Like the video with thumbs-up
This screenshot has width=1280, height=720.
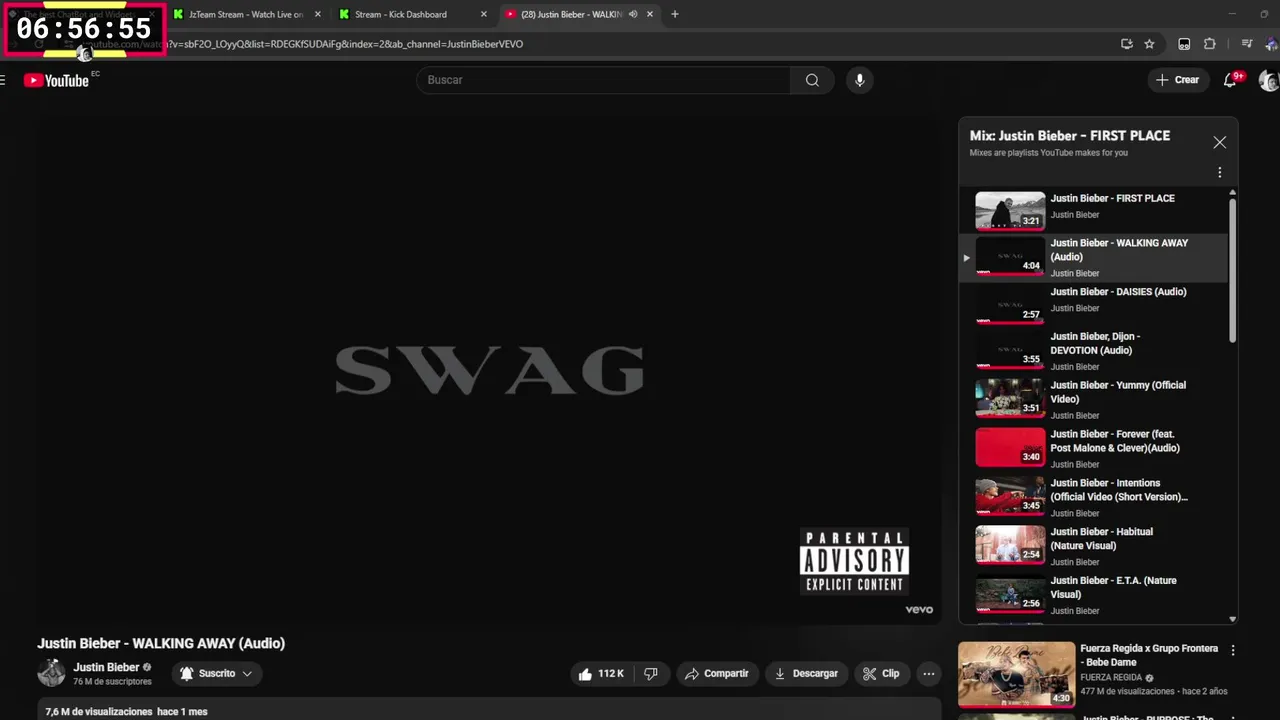click(600, 674)
